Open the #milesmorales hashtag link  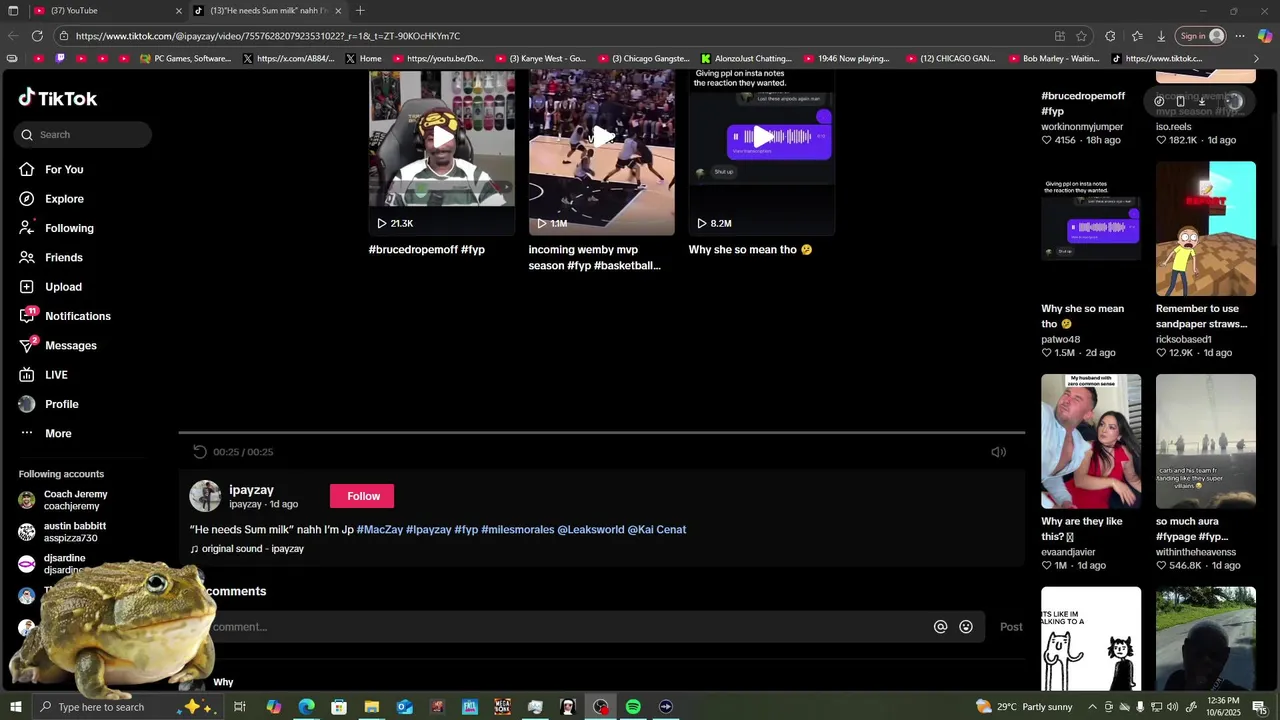(x=517, y=530)
